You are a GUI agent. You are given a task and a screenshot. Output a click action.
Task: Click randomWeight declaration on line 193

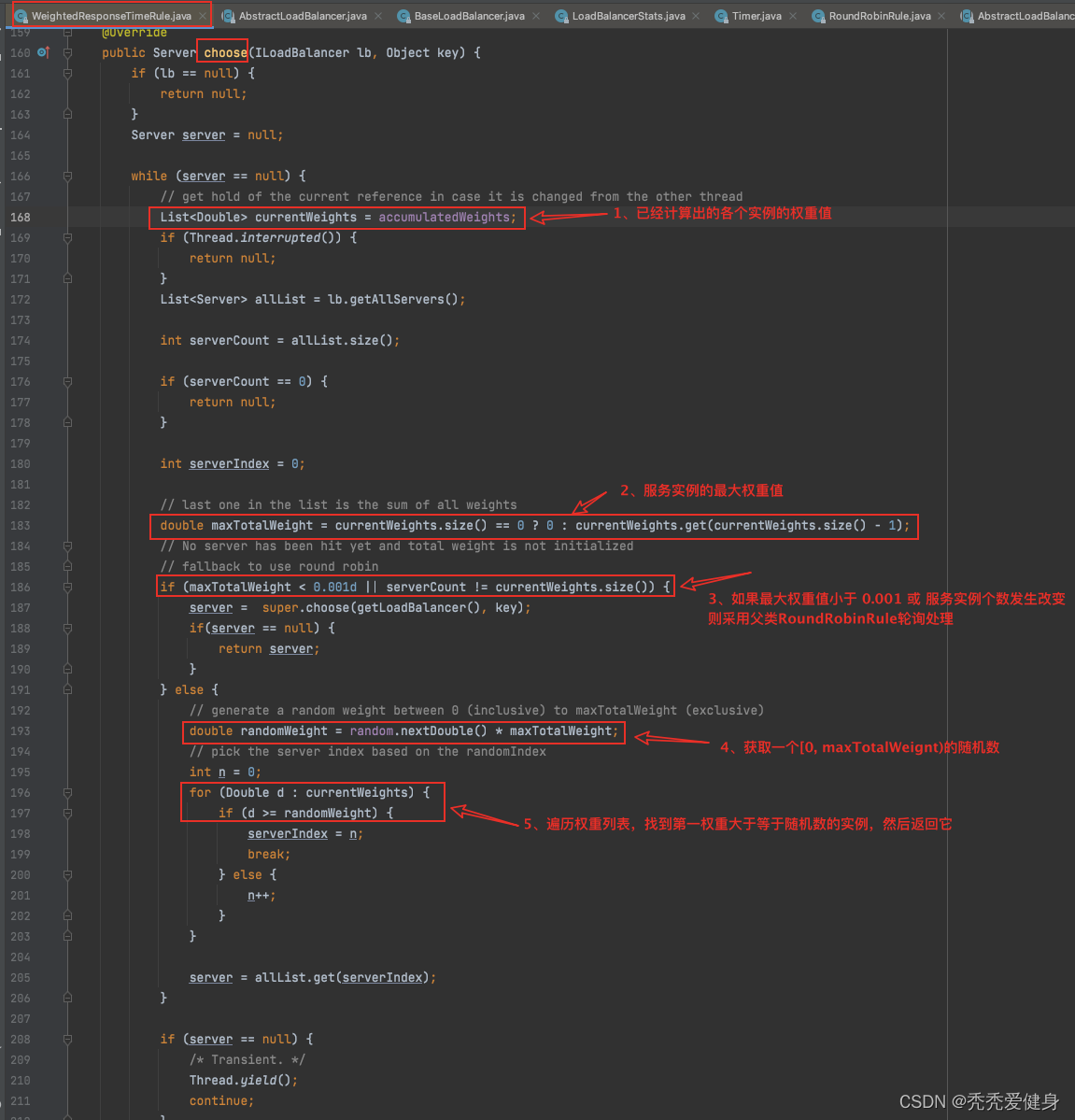[284, 731]
